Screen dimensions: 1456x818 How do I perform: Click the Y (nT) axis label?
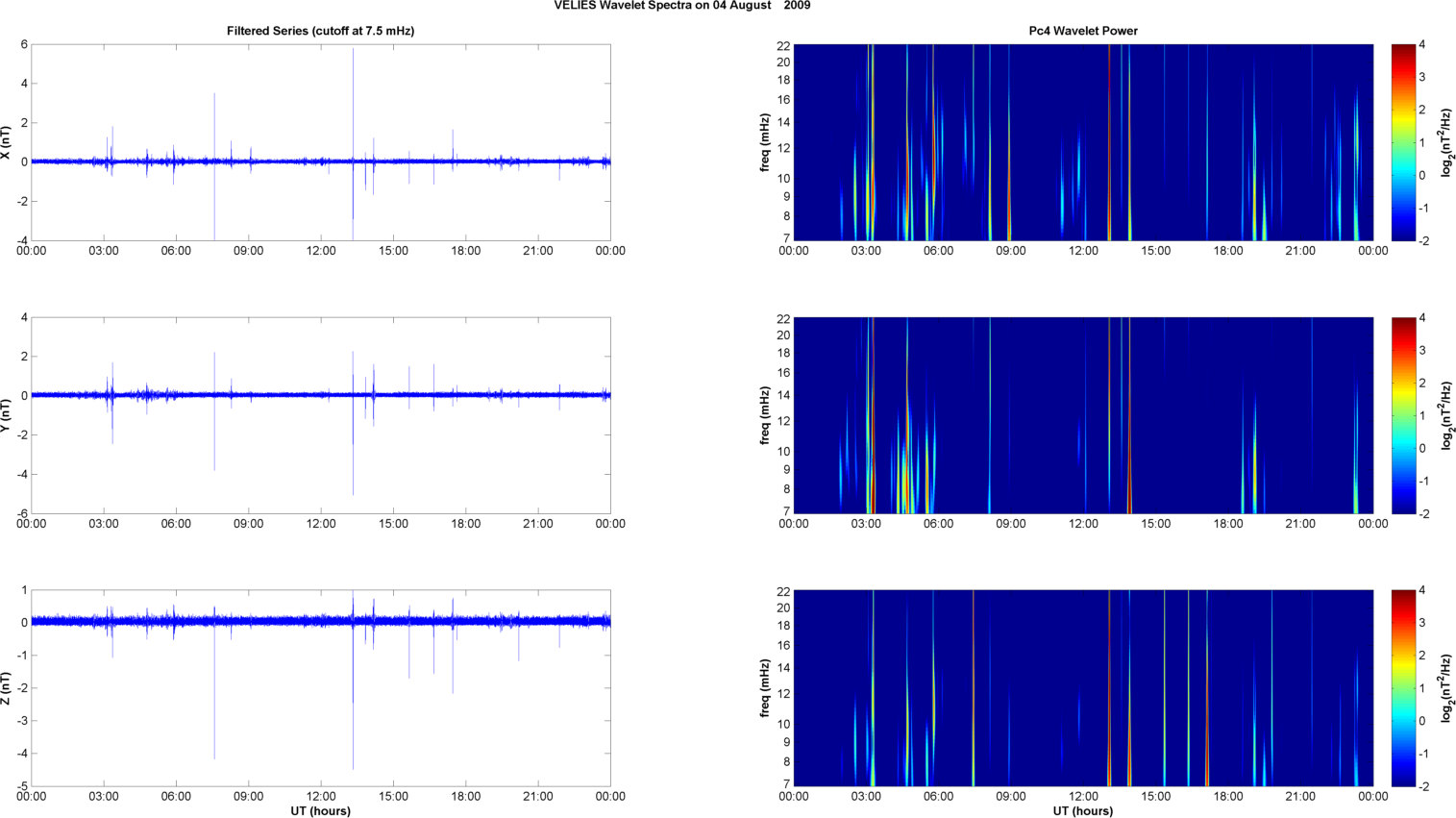click(6, 415)
